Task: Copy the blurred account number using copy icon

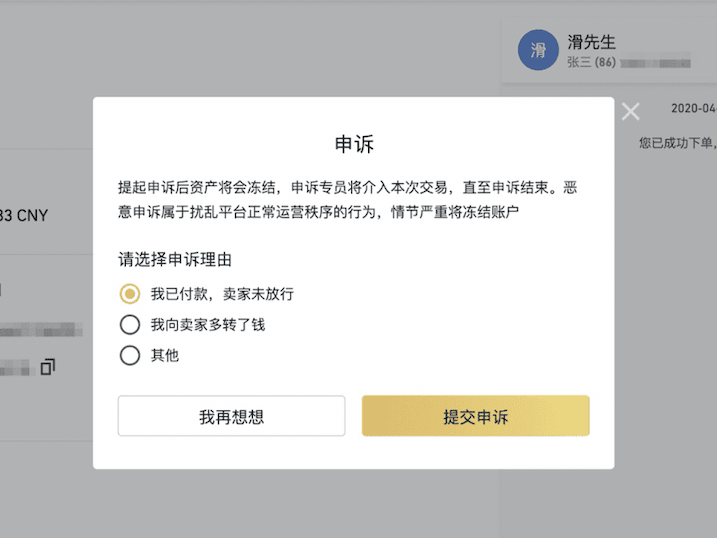Action: [x=48, y=367]
